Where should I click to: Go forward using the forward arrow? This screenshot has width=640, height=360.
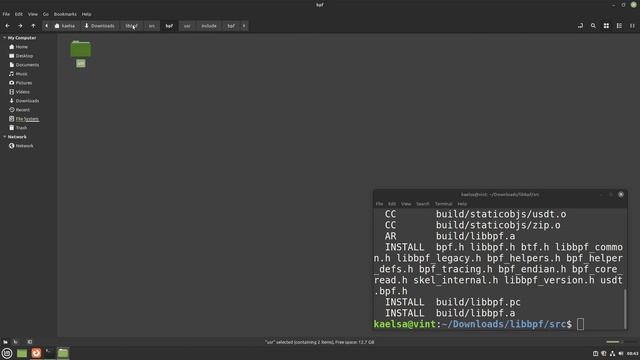point(20,26)
